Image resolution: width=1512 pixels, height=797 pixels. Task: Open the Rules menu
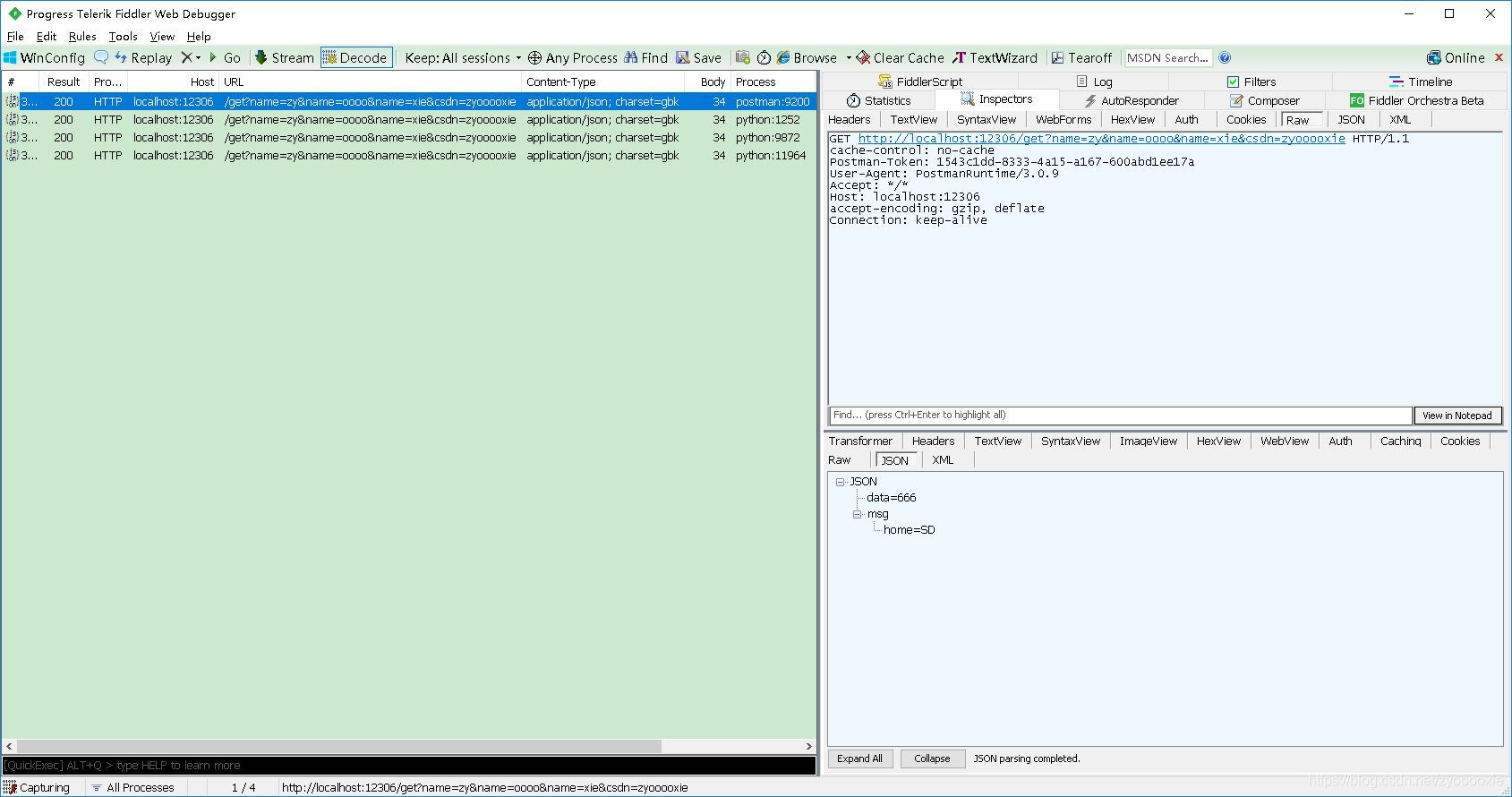point(82,37)
